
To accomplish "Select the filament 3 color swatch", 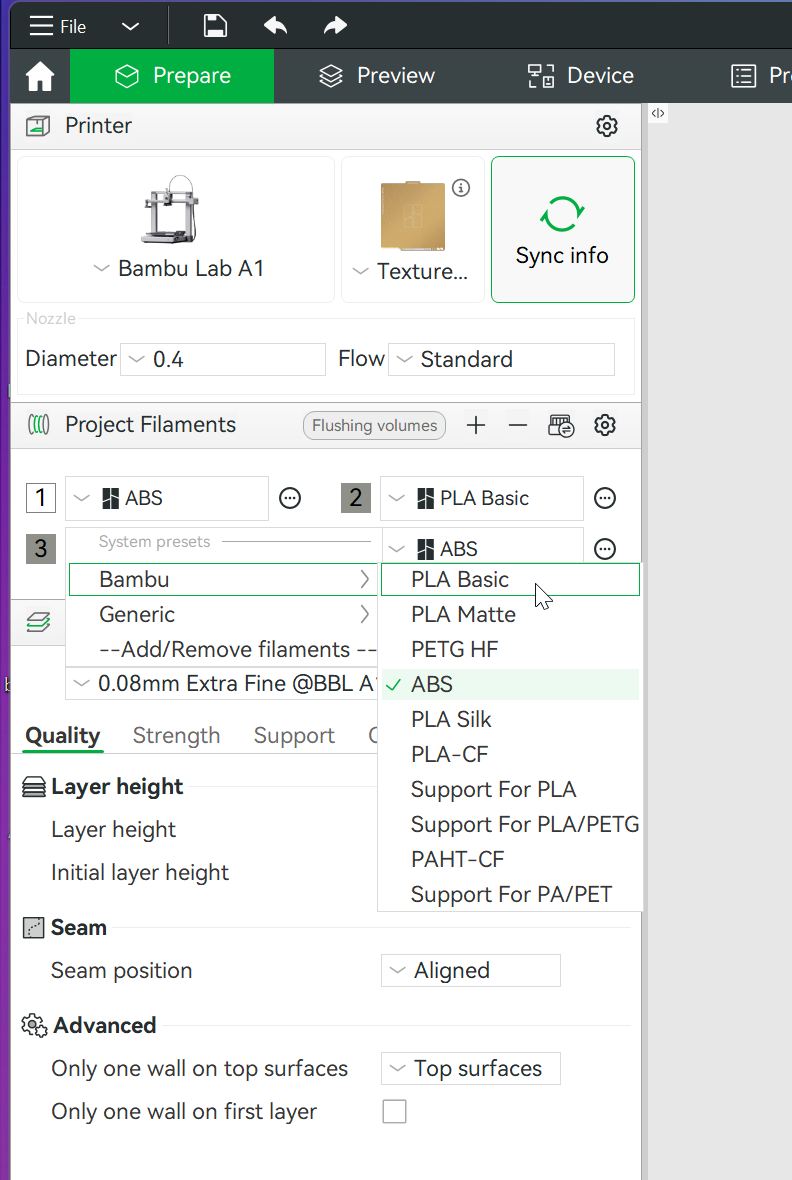I will pos(41,549).
